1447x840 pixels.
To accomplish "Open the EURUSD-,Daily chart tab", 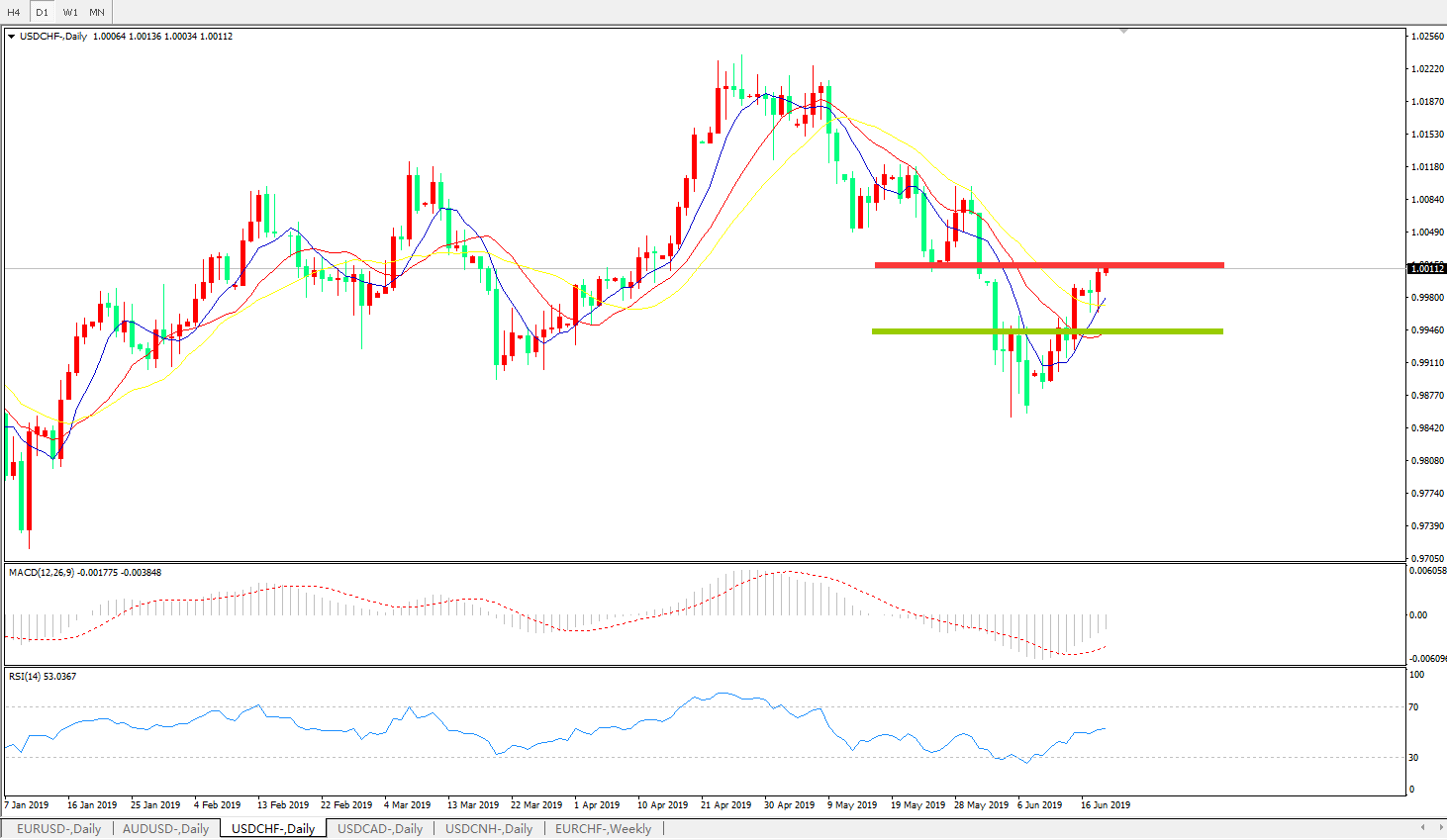I will pos(58,829).
